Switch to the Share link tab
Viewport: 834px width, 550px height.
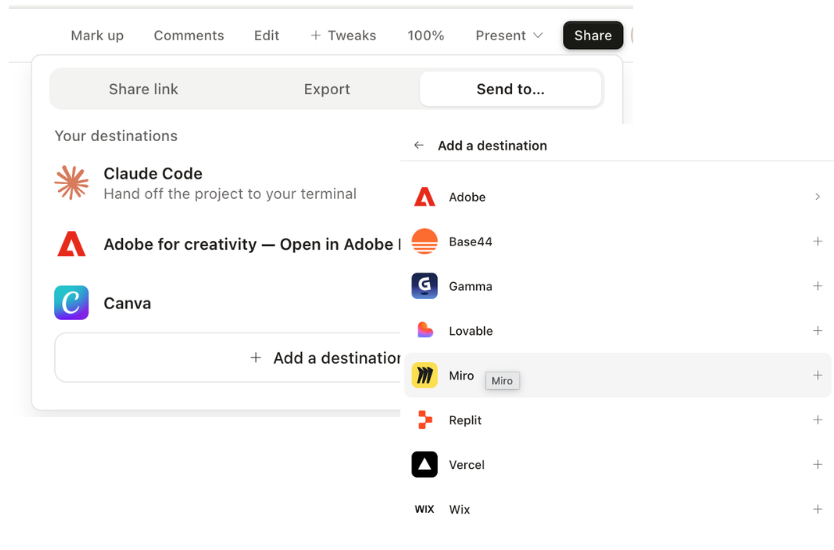pos(143,89)
